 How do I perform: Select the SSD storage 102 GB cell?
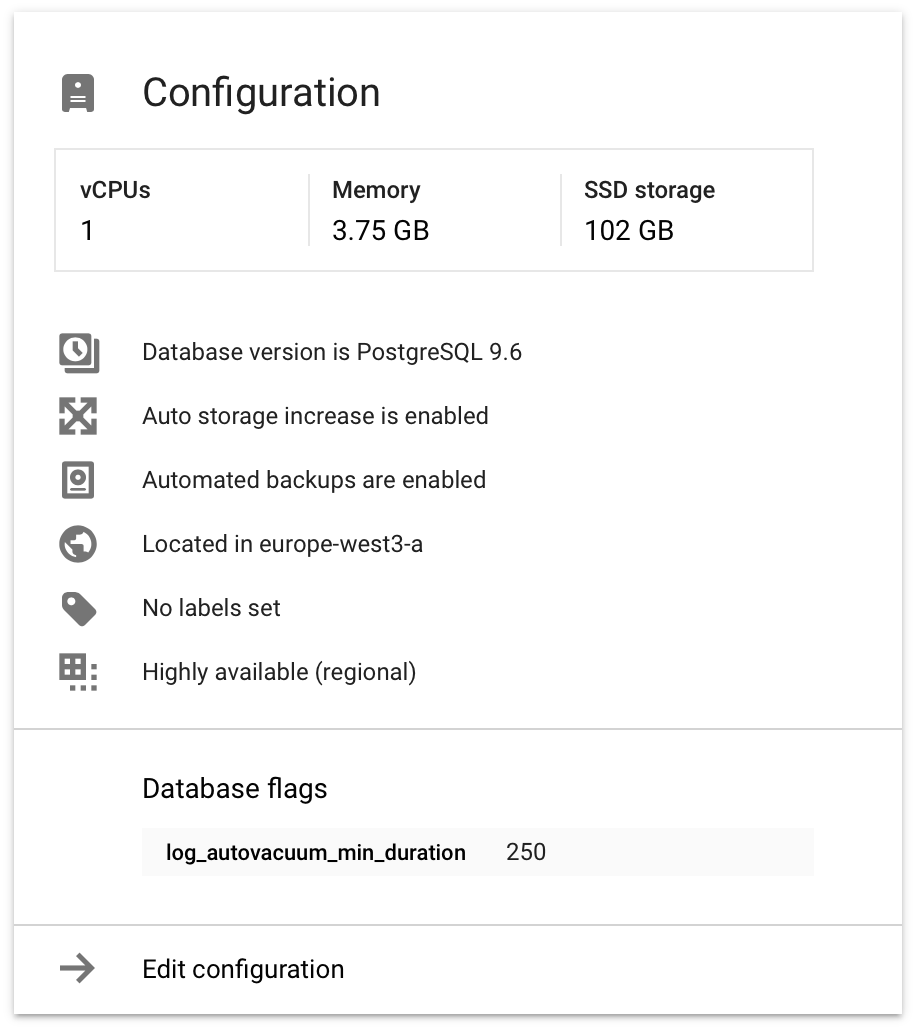[629, 230]
